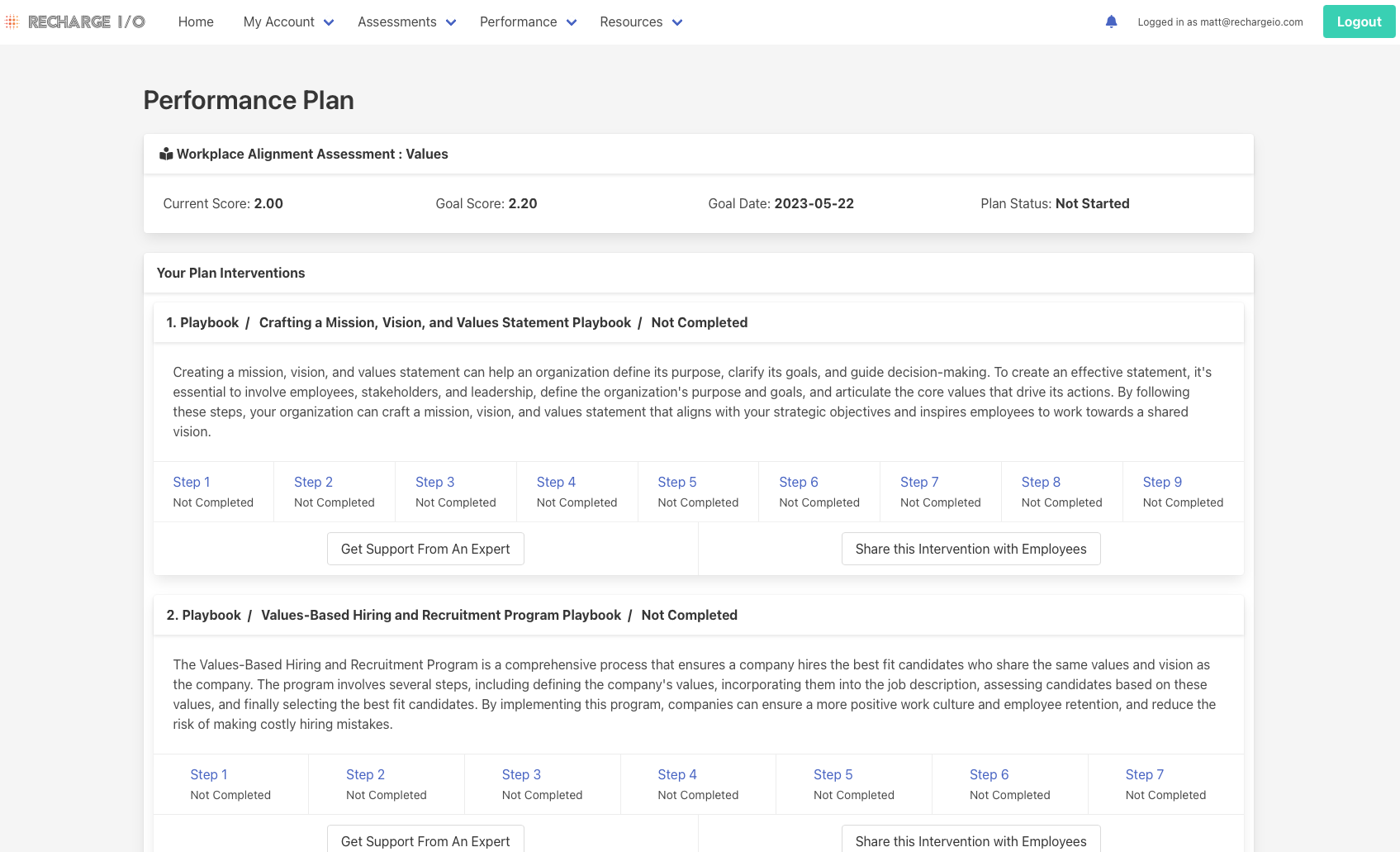Image resolution: width=1400 pixels, height=852 pixels.
Task: Open Step 1 of the Values-Based Hiring playbook
Action: 209,774
